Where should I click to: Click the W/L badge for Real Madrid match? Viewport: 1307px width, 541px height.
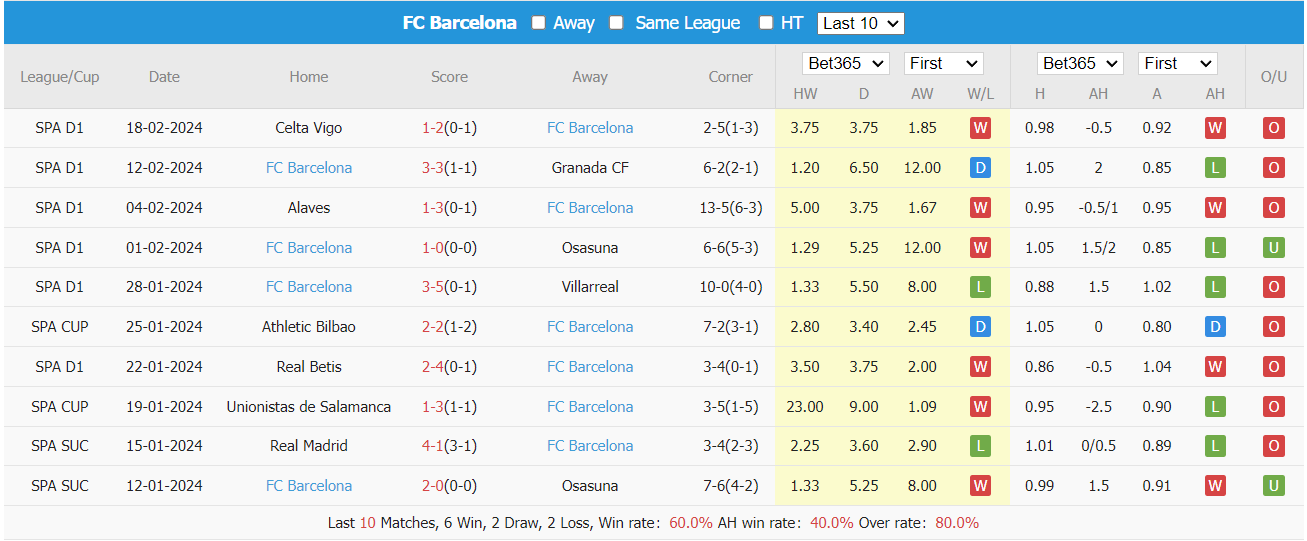point(980,446)
